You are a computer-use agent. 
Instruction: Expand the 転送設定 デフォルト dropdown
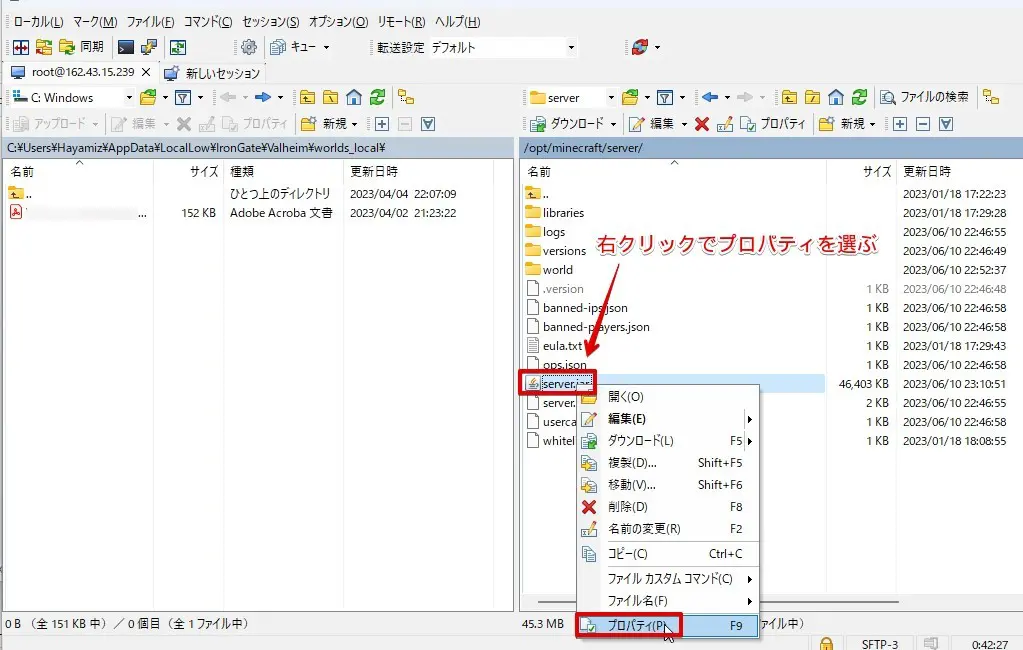coord(571,47)
